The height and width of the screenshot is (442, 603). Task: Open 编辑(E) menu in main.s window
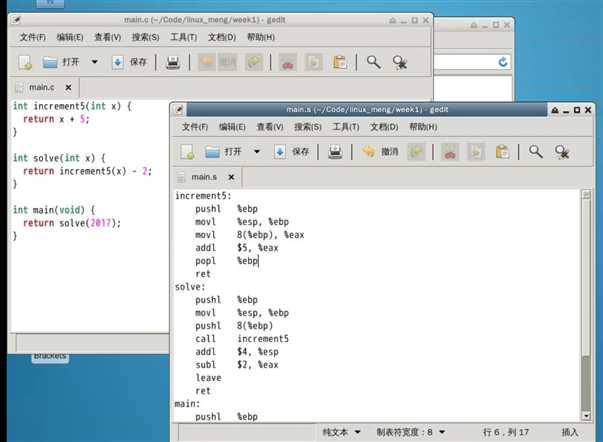[x=232, y=127]
